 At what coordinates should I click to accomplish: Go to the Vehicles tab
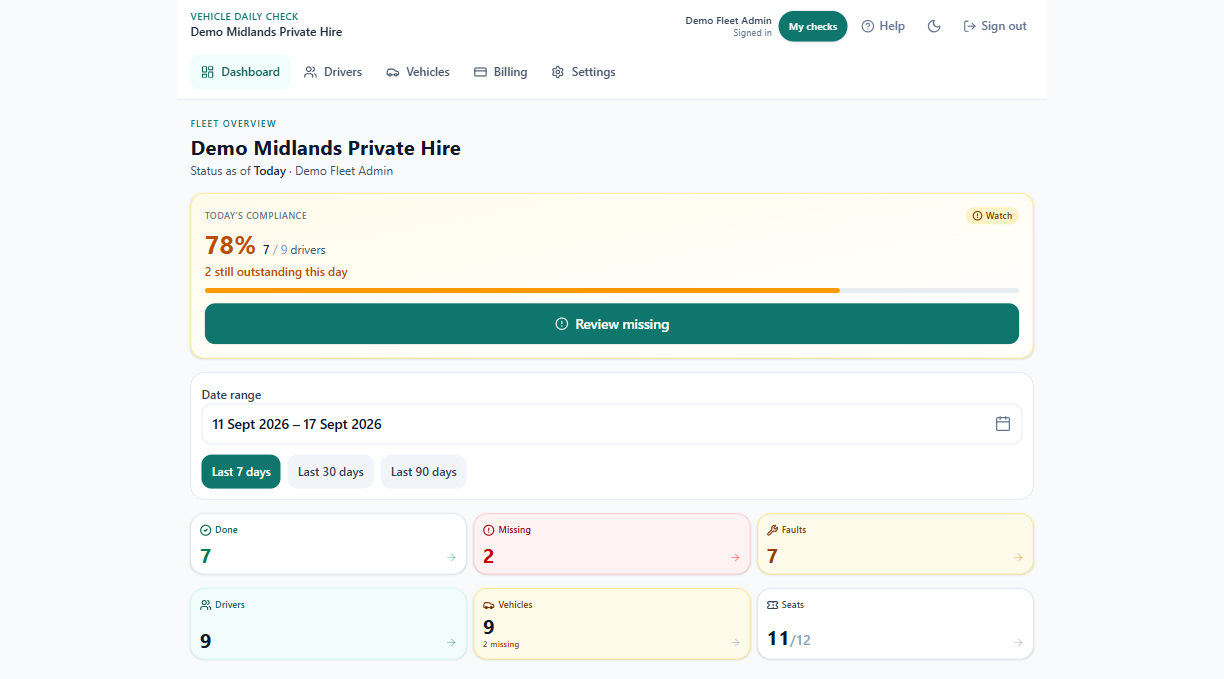pos(418,72)
